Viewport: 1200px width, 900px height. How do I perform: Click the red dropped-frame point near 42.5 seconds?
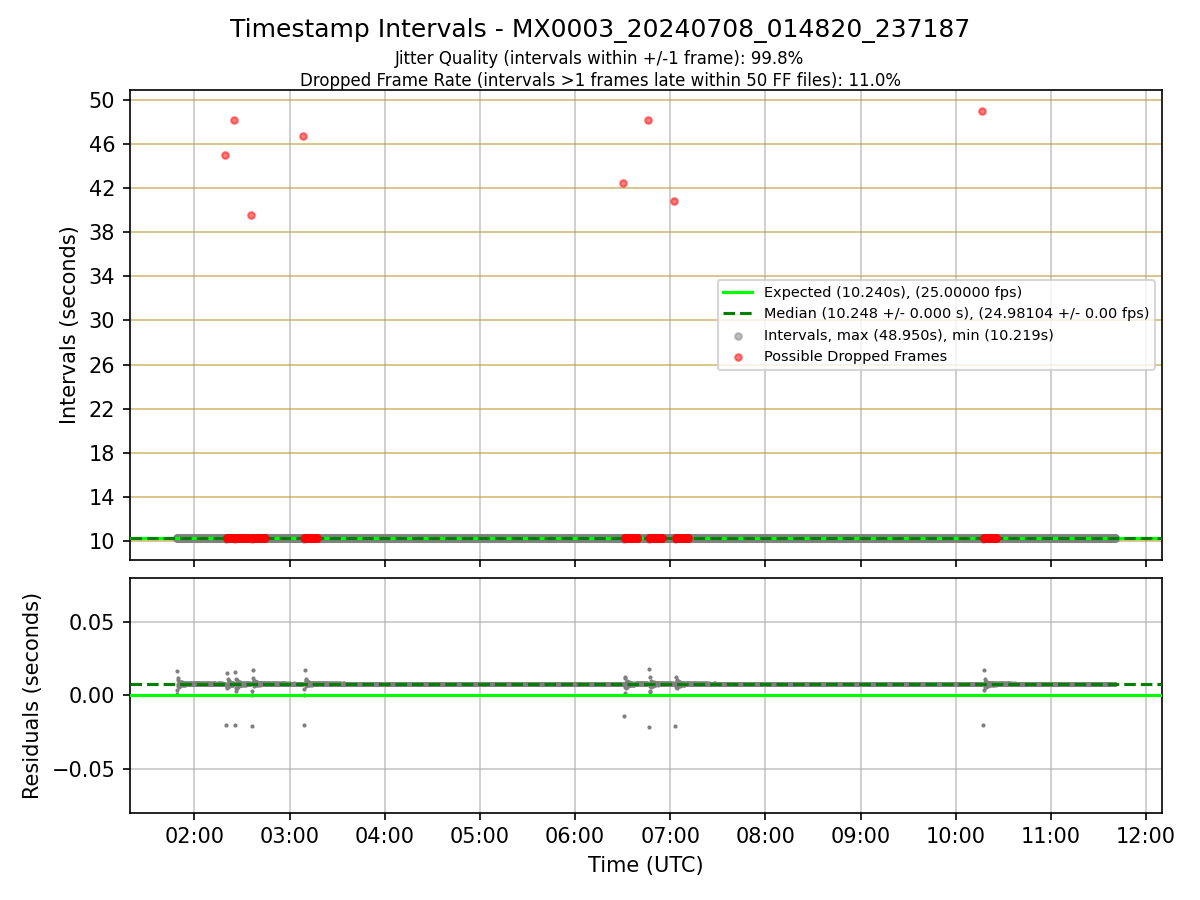623,183
